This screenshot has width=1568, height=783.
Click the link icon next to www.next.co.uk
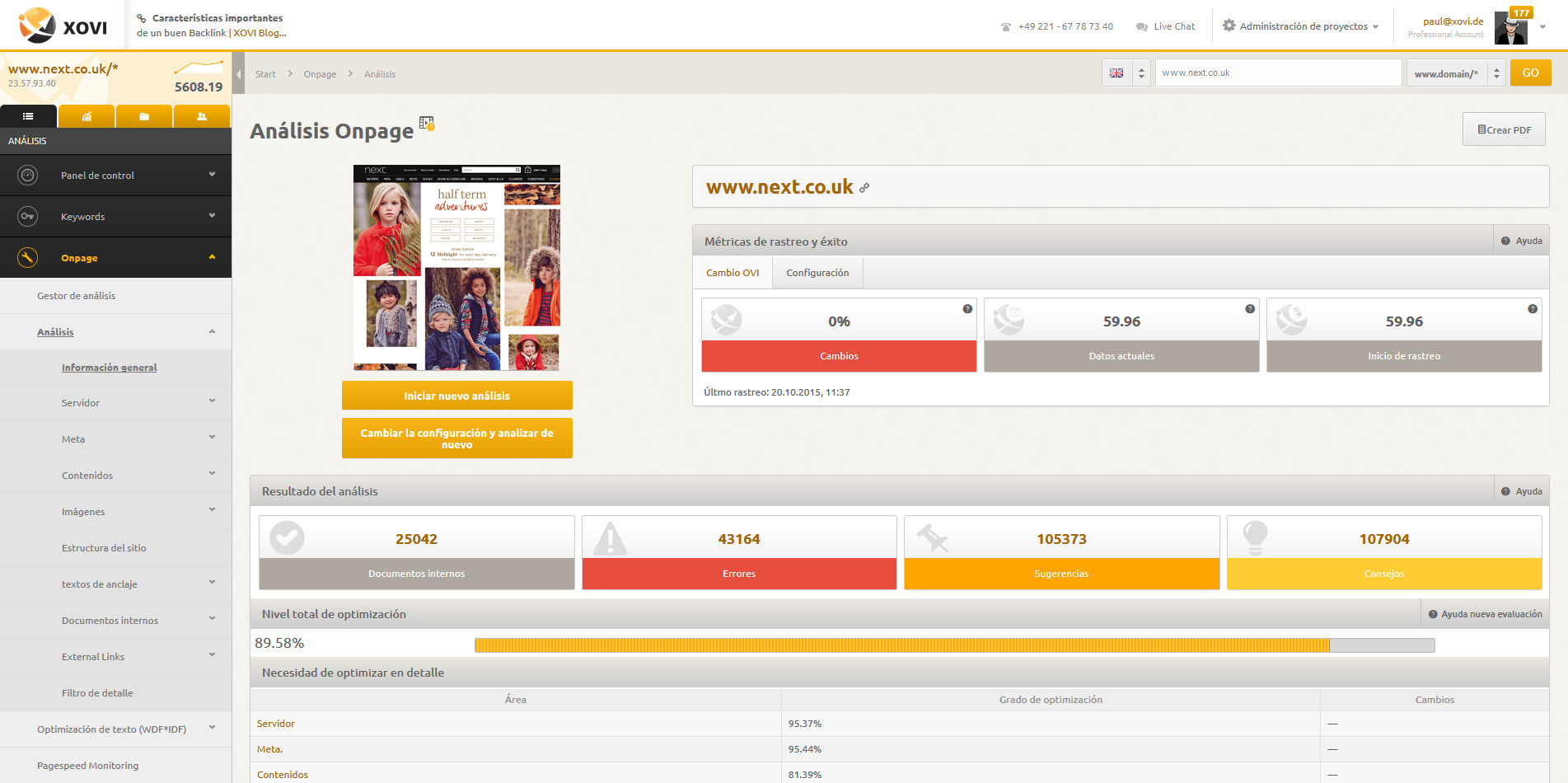[864, 188]
